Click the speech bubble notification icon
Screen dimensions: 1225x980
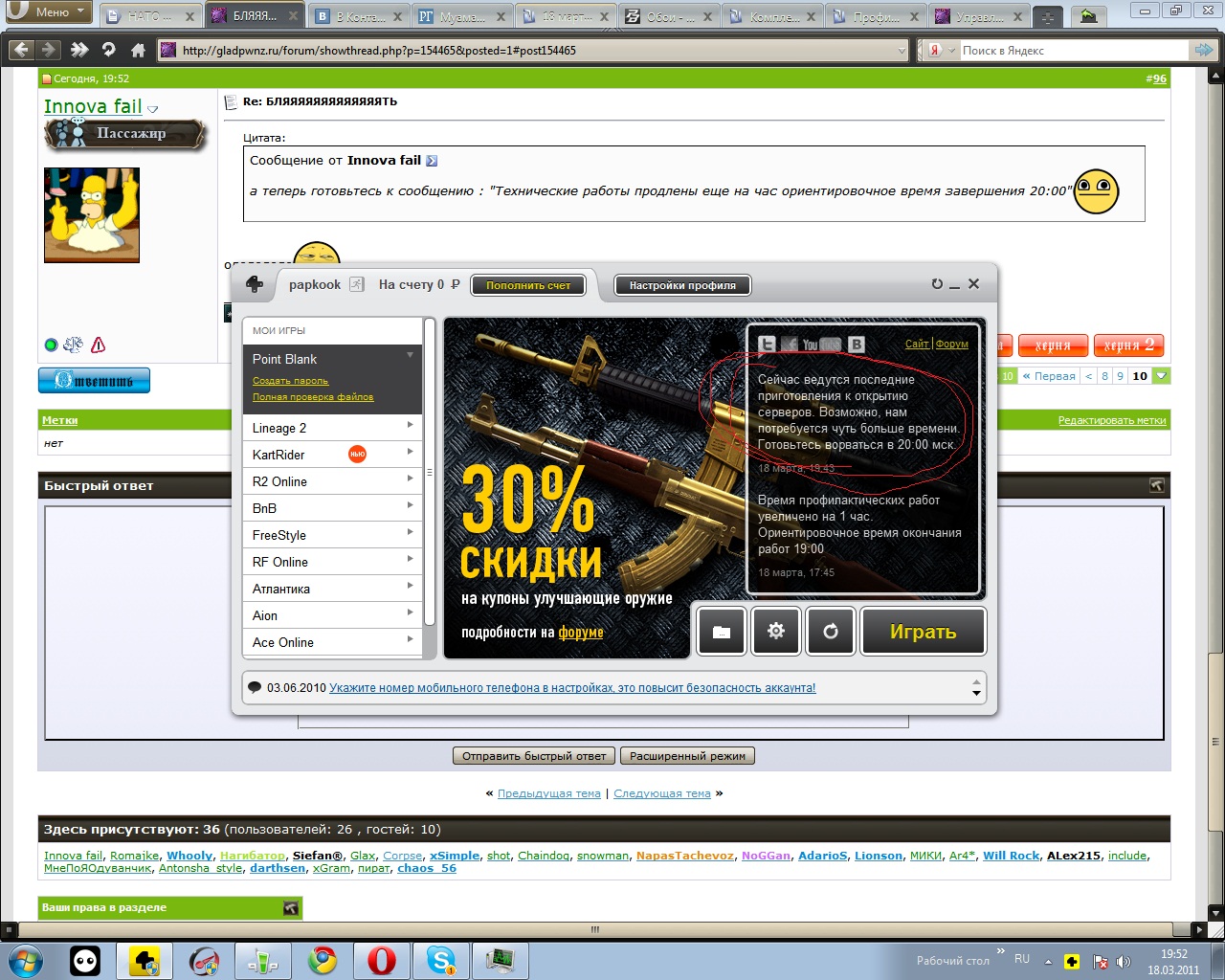click(x=255, y=687)
